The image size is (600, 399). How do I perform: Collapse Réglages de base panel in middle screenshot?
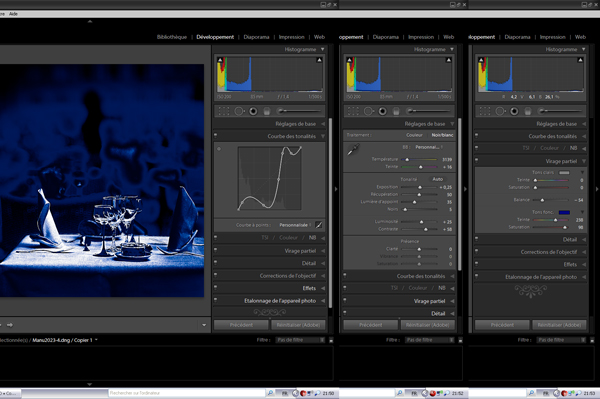click(x=452, y=124)
